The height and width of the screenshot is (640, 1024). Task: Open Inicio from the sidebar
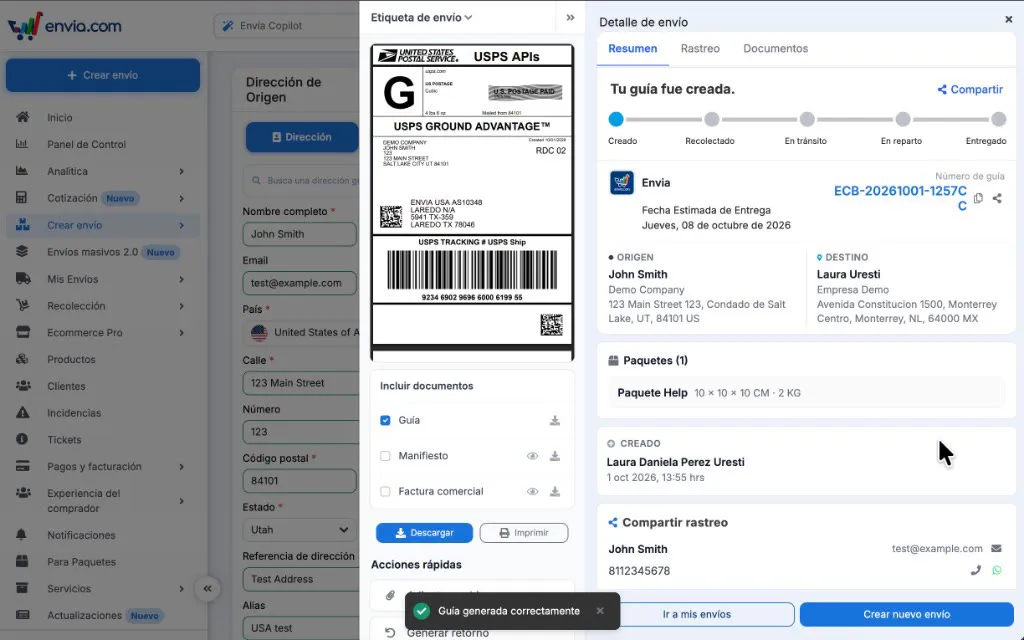click(59, 118)
